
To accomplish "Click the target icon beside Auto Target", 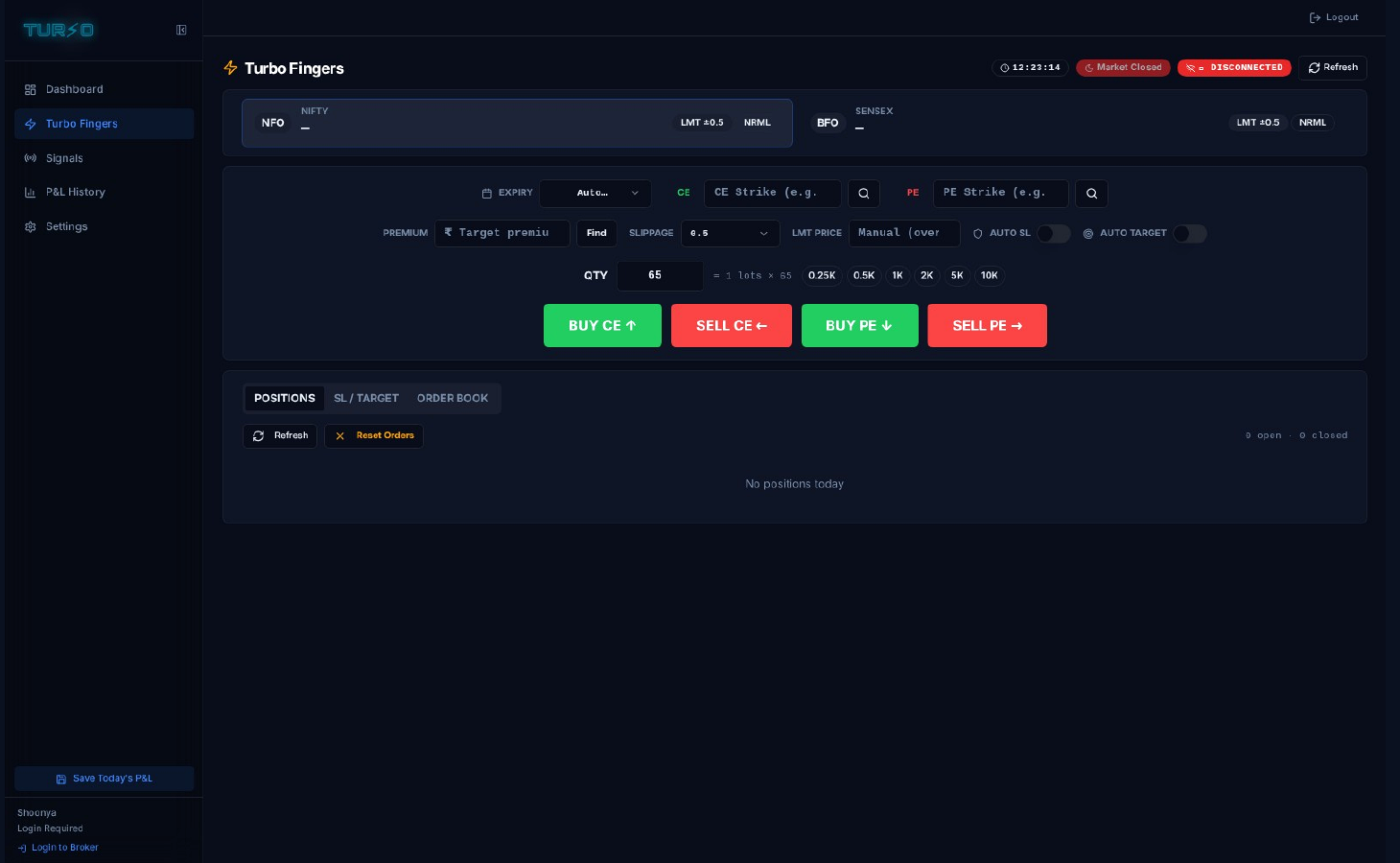I will [1088, 234].
